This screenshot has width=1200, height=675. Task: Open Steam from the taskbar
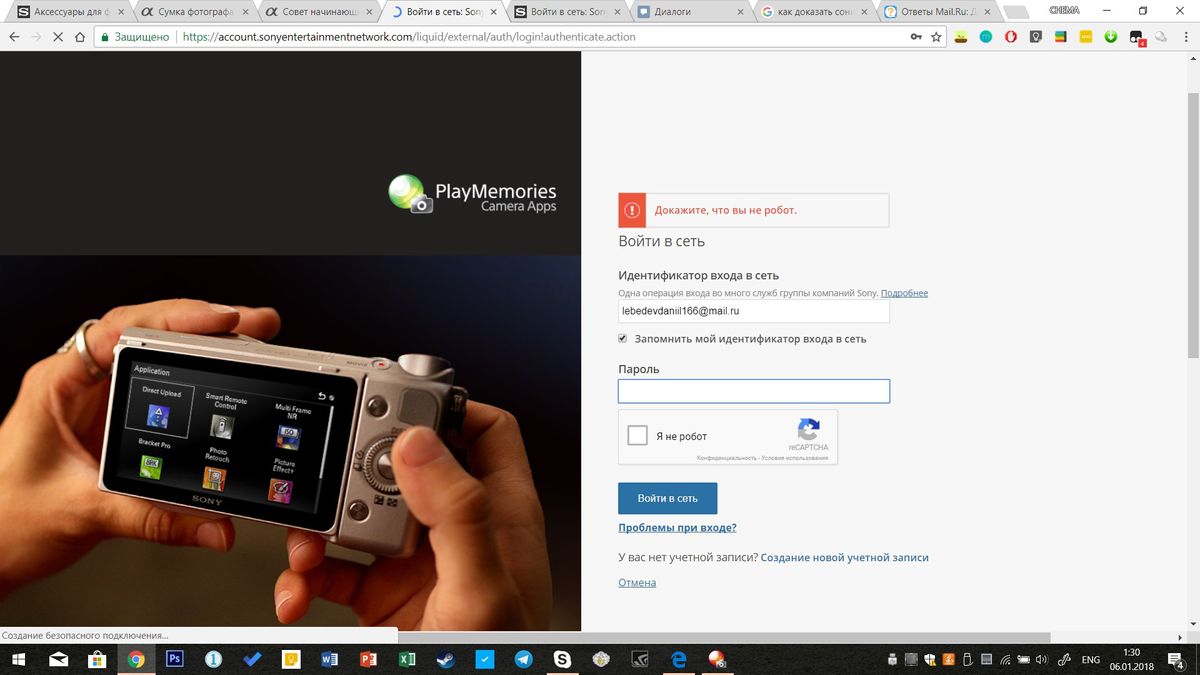click(445, 659)
